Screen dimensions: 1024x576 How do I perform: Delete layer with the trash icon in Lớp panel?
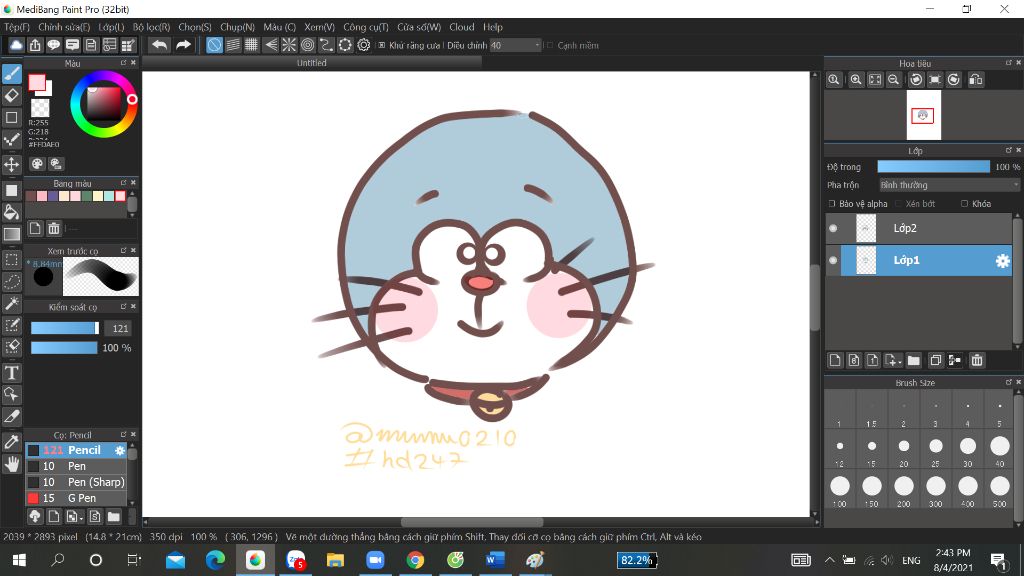[x=977, y=360]
